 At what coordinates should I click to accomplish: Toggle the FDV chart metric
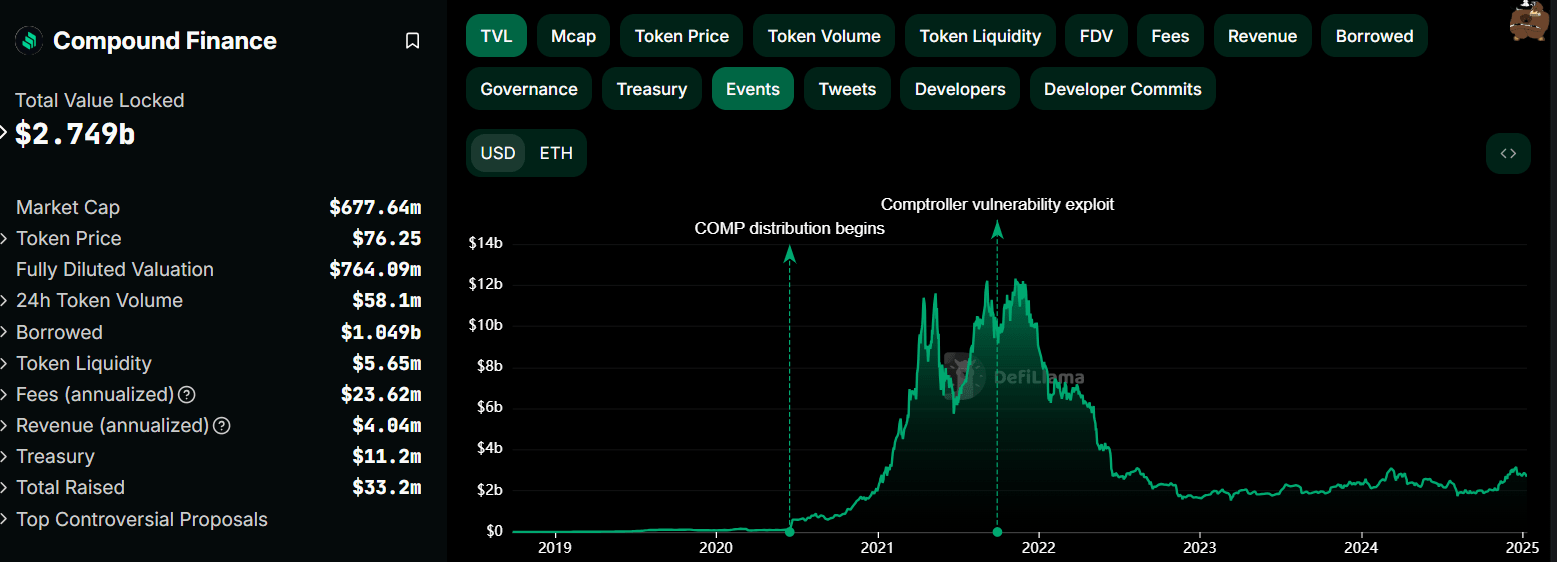point(1096,36)
